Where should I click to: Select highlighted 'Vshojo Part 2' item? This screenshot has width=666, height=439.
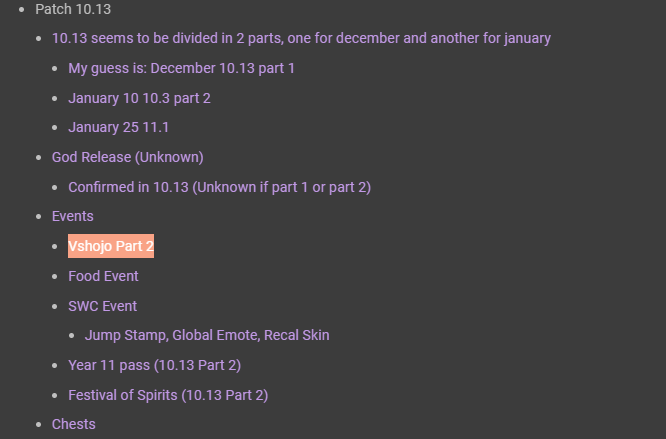point(111,246)
